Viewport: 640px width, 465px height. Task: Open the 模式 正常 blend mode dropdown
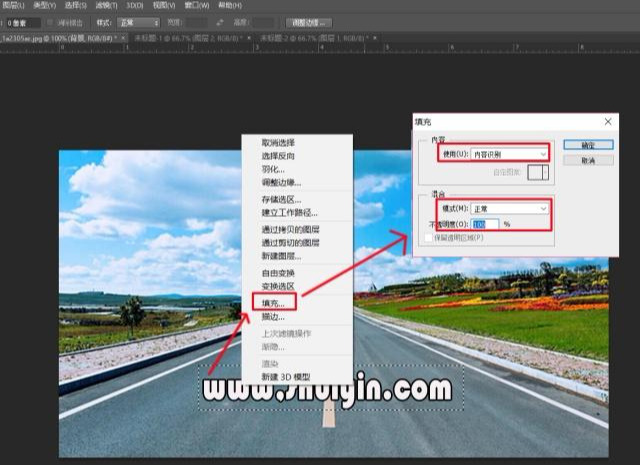pos(509,209)
